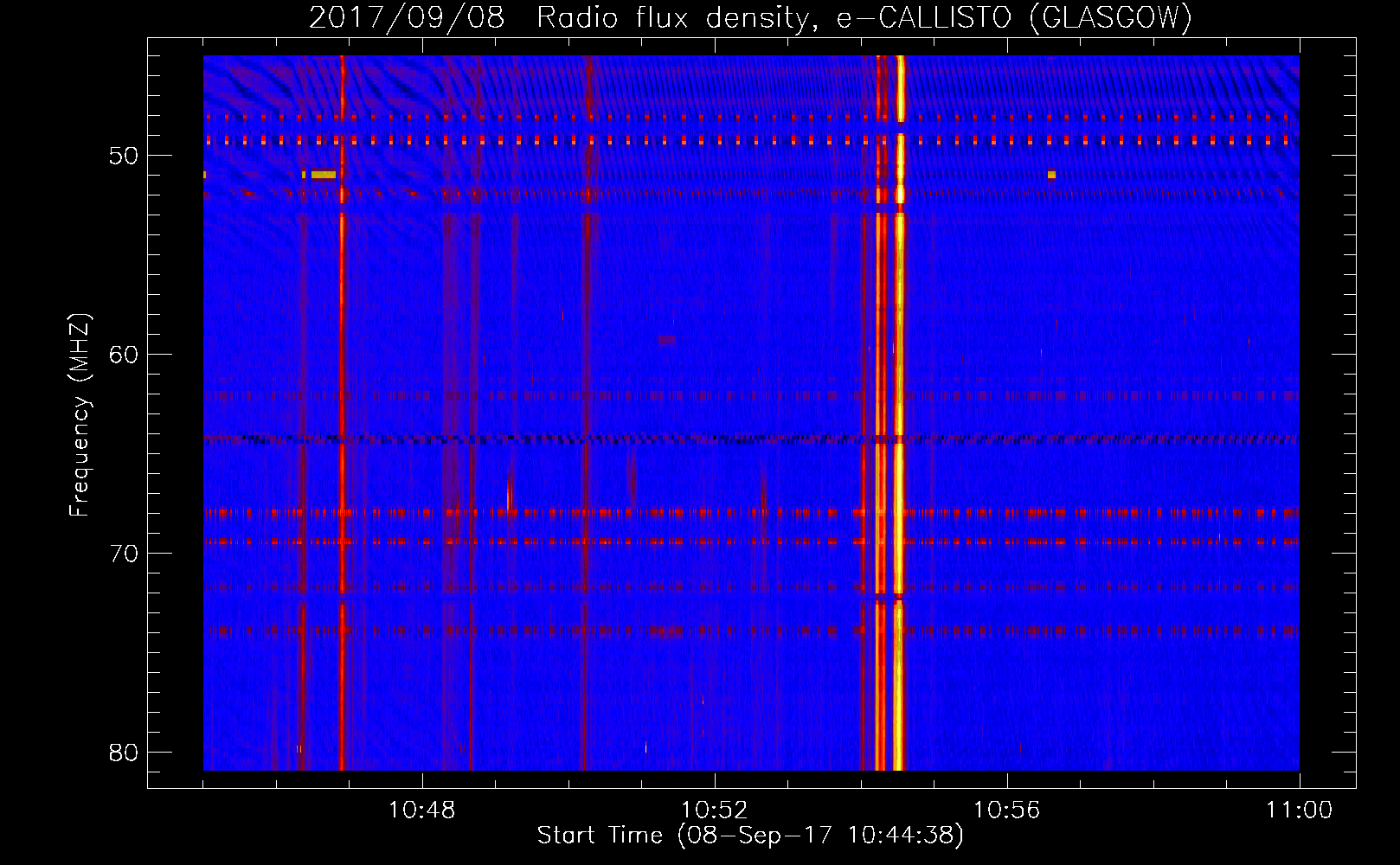Click the small yellow square at 51 MHz after 10:56
1400x865 pixels.
point(1051,175)
